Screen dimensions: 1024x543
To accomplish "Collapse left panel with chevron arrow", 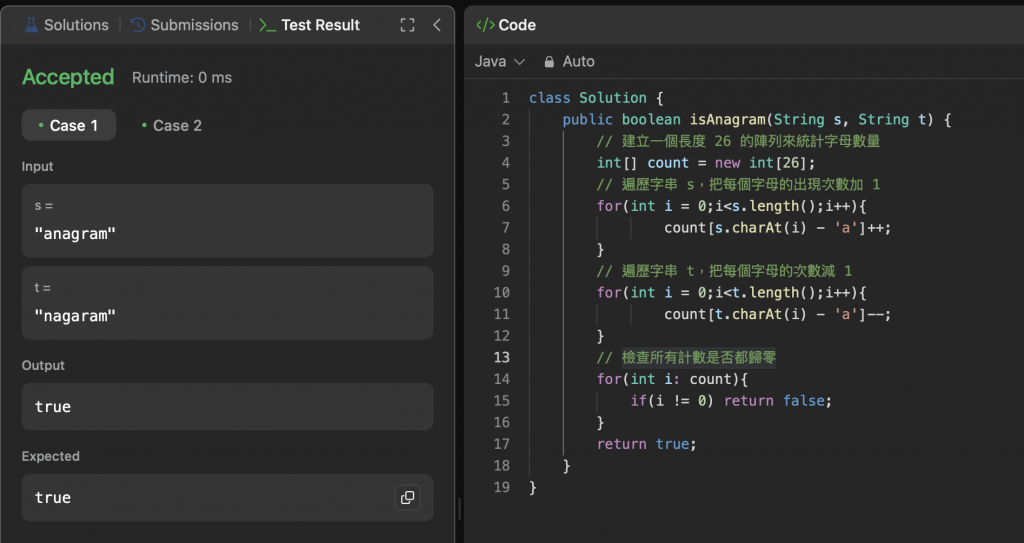I will click(437, 25).
